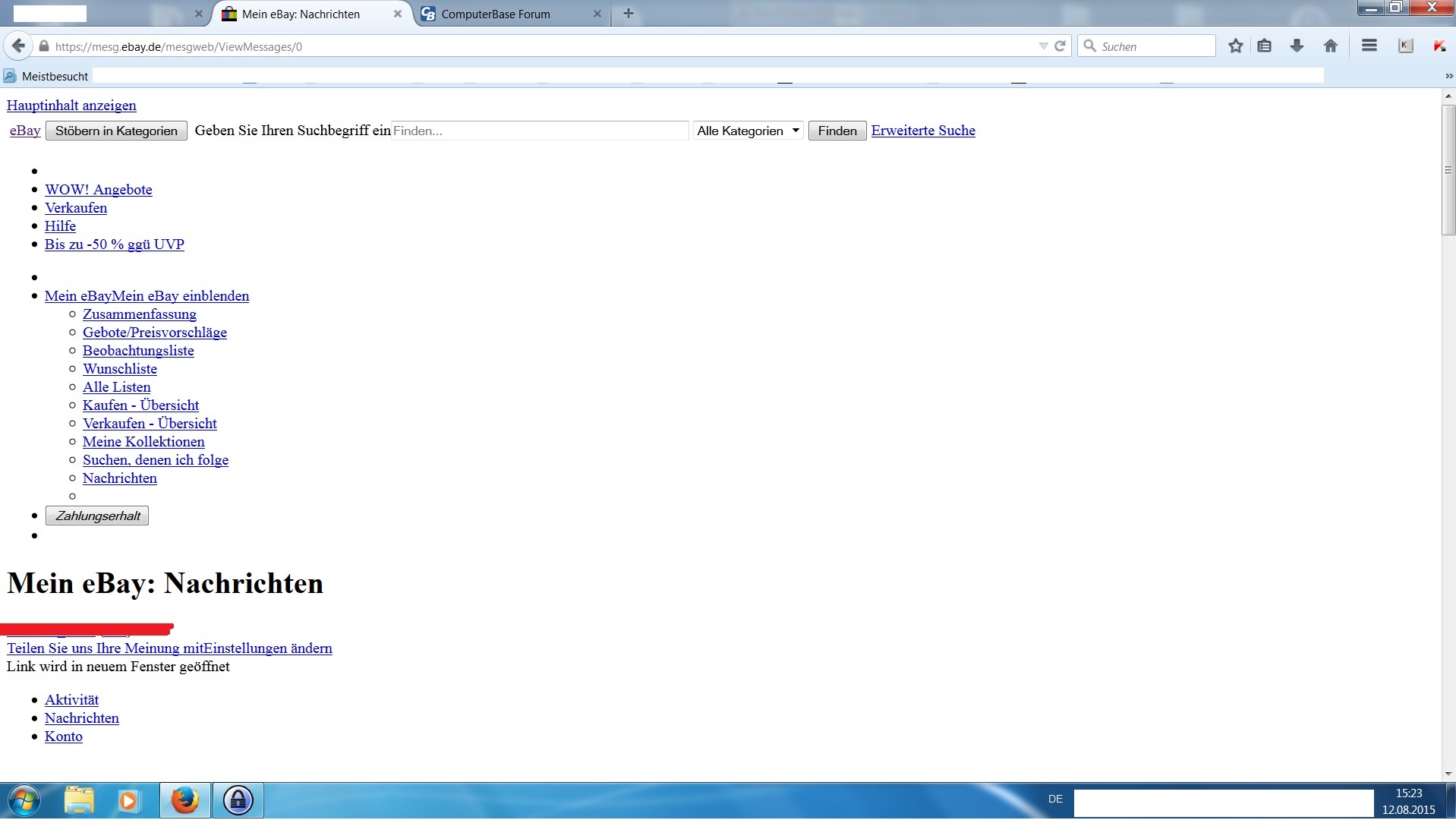Focus the Finden search field
Image resolution: width=1456 pixels, height=820 pixels.
point(540,131)
